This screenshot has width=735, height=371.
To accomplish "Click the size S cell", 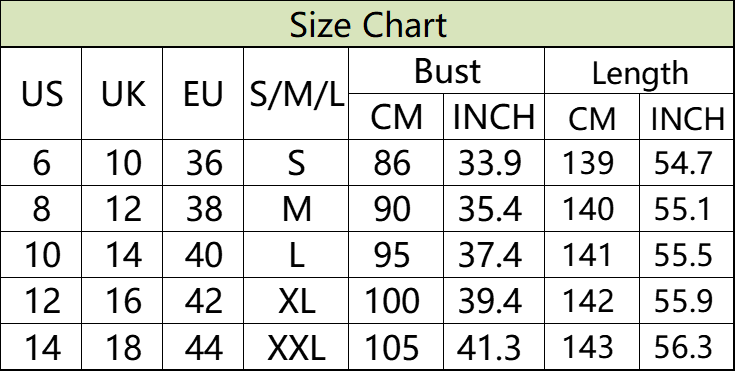I will point(296,163).
